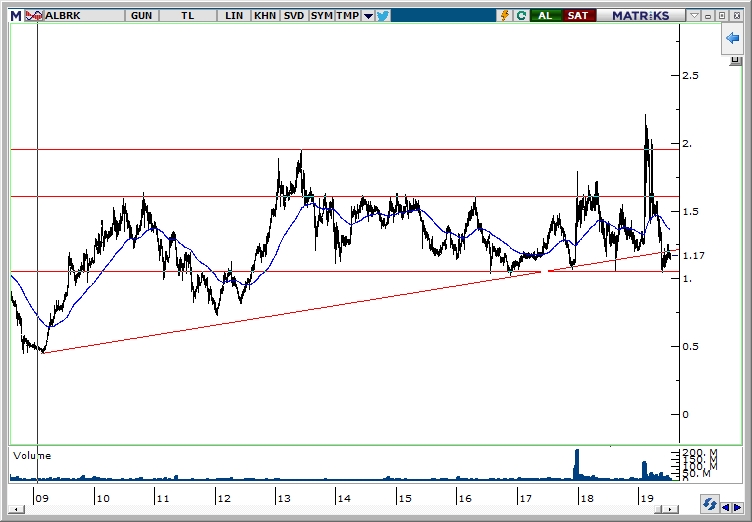Click the Volume panel label

[32, 456]
